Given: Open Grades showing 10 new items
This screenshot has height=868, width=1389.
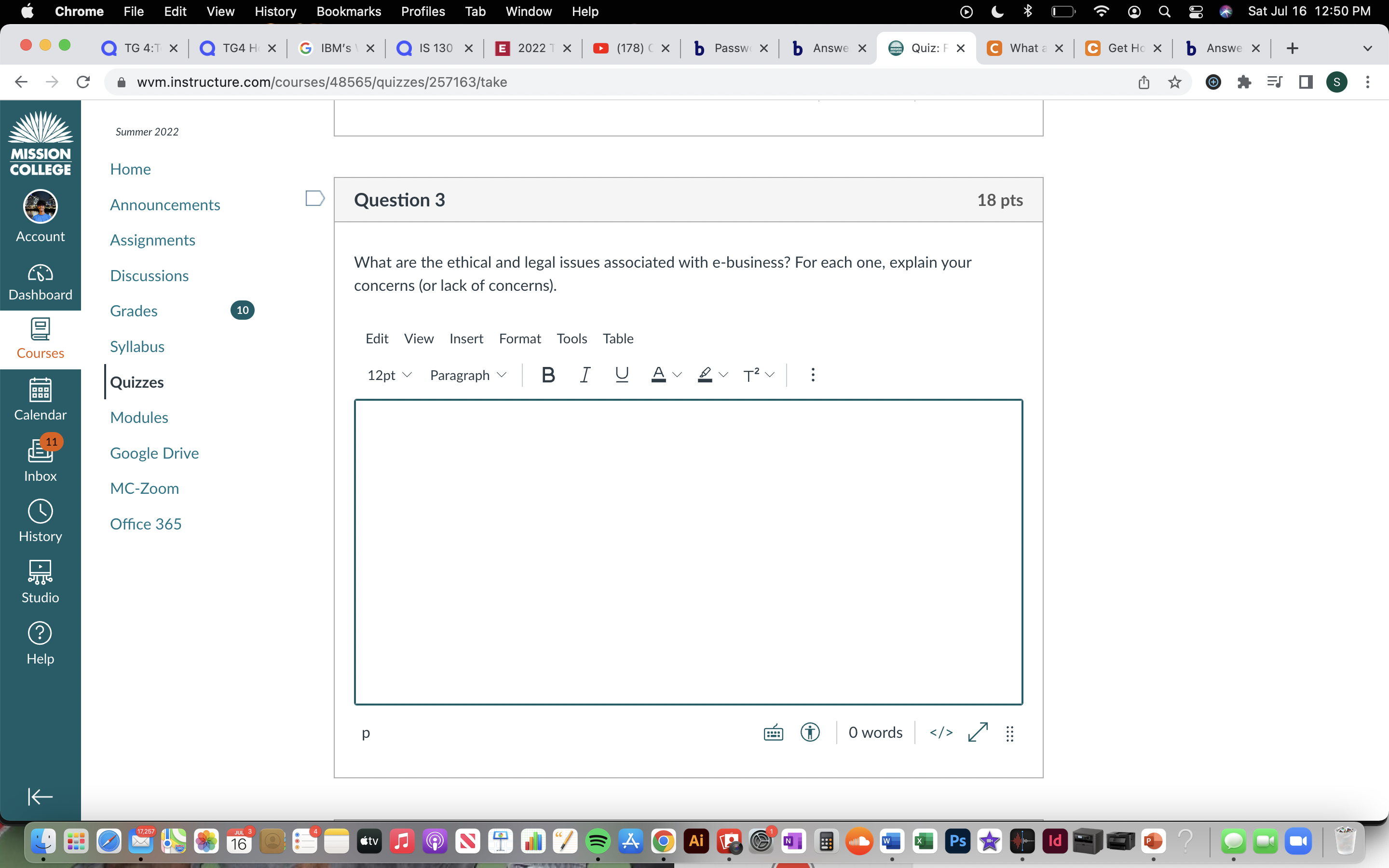Looking at the screenshot, I should [133, 311].
